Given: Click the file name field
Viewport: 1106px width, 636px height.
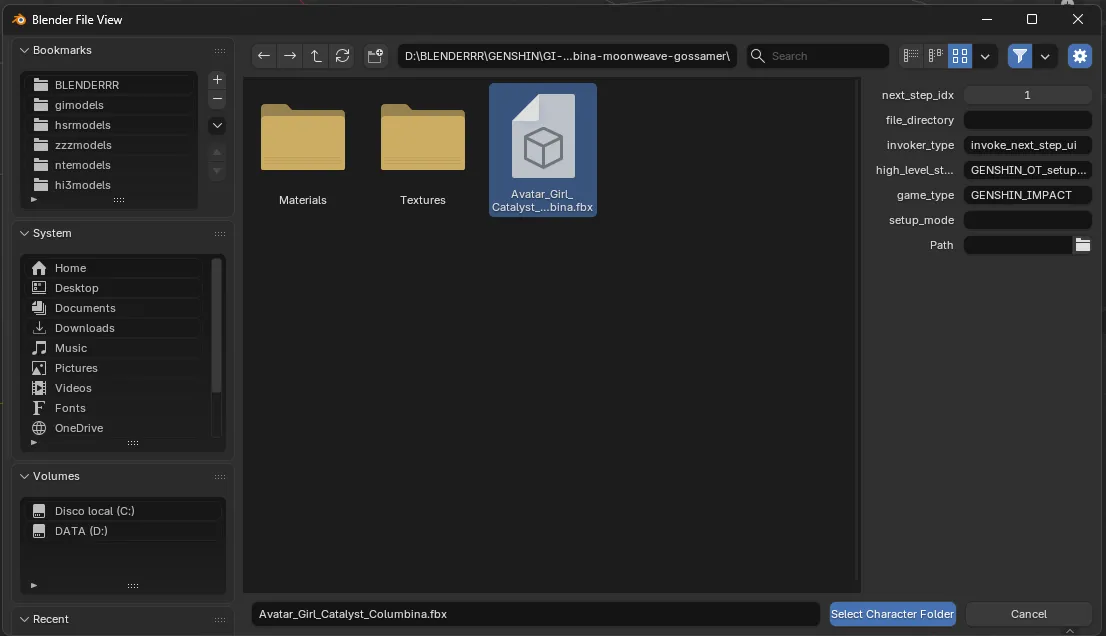Looking at the screenshot, I should (535, 614).
